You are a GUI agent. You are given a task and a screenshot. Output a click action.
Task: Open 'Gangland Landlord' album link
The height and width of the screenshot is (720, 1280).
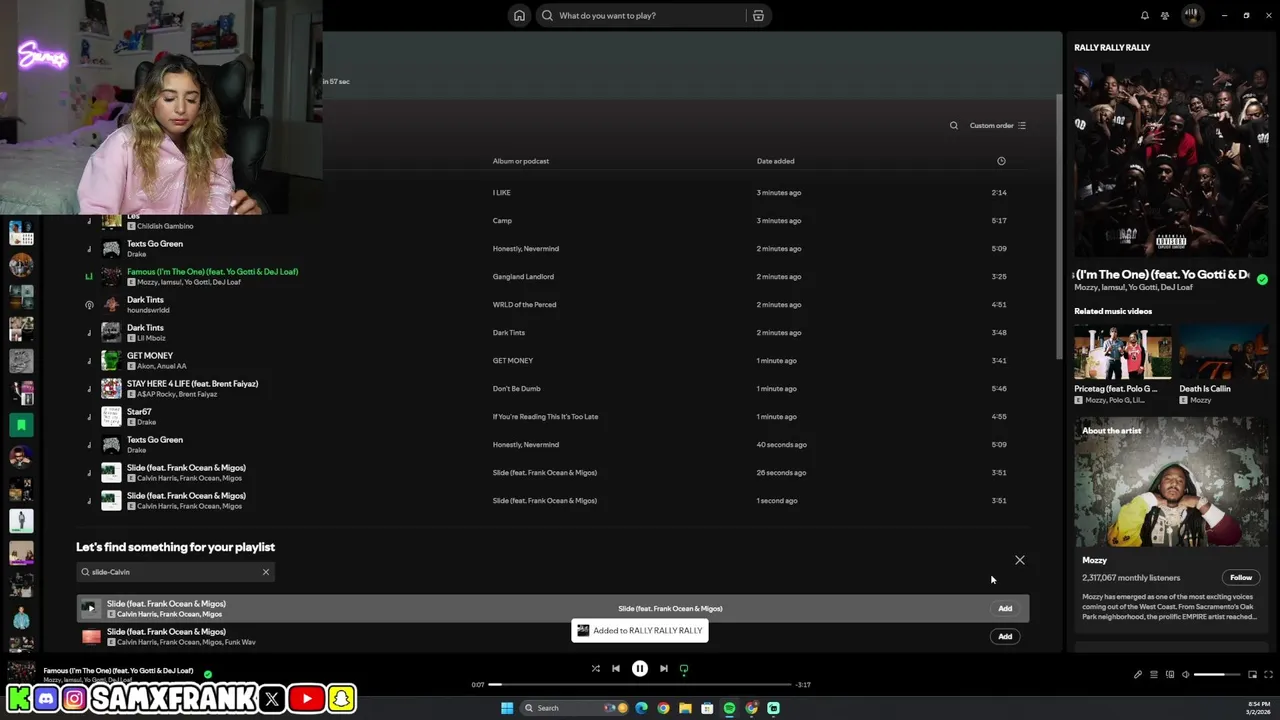point(523,276)
